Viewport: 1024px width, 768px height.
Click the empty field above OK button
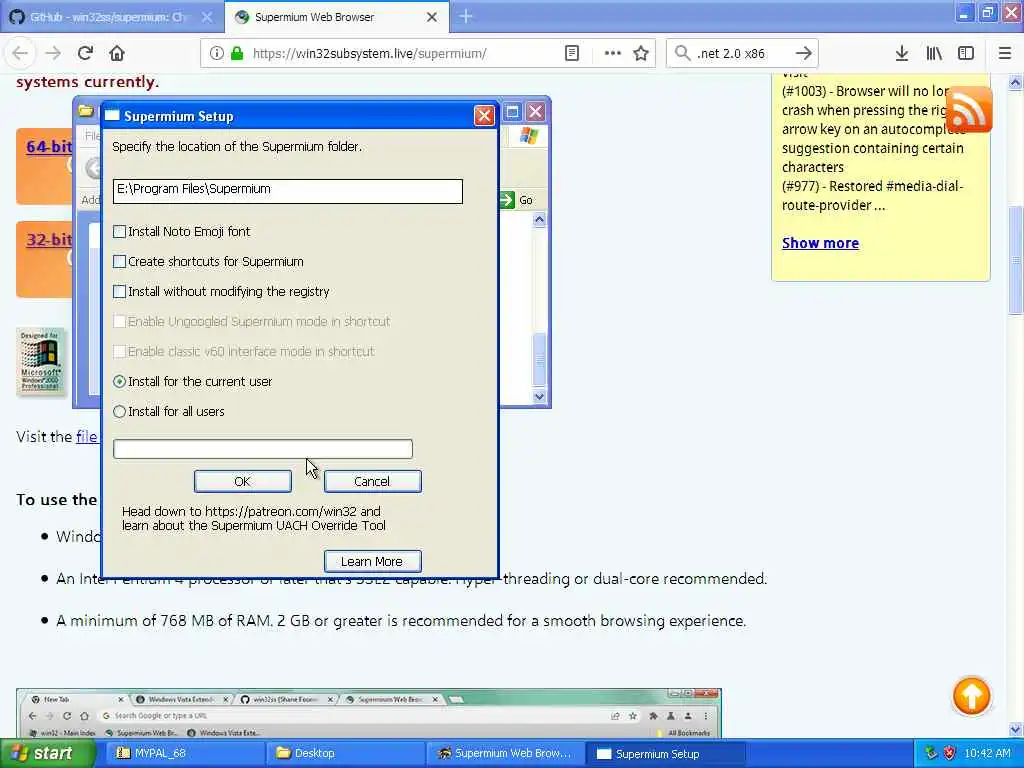(263, 449)
